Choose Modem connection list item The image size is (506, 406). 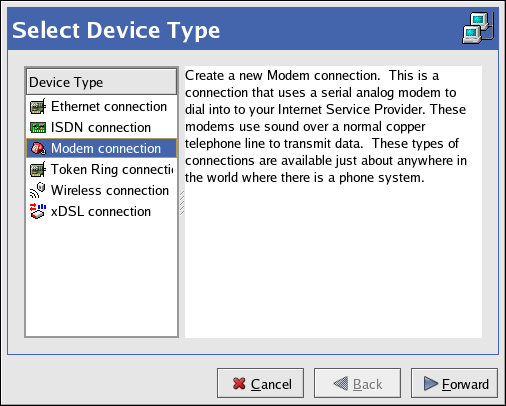tap(101, 148)
